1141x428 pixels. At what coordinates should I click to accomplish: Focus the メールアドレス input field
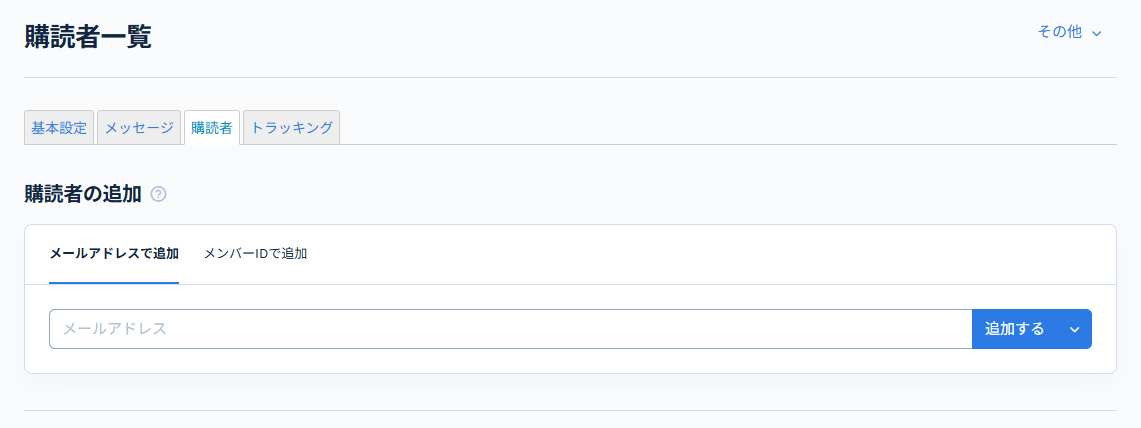pyautogui.click(x=510, y=329)
